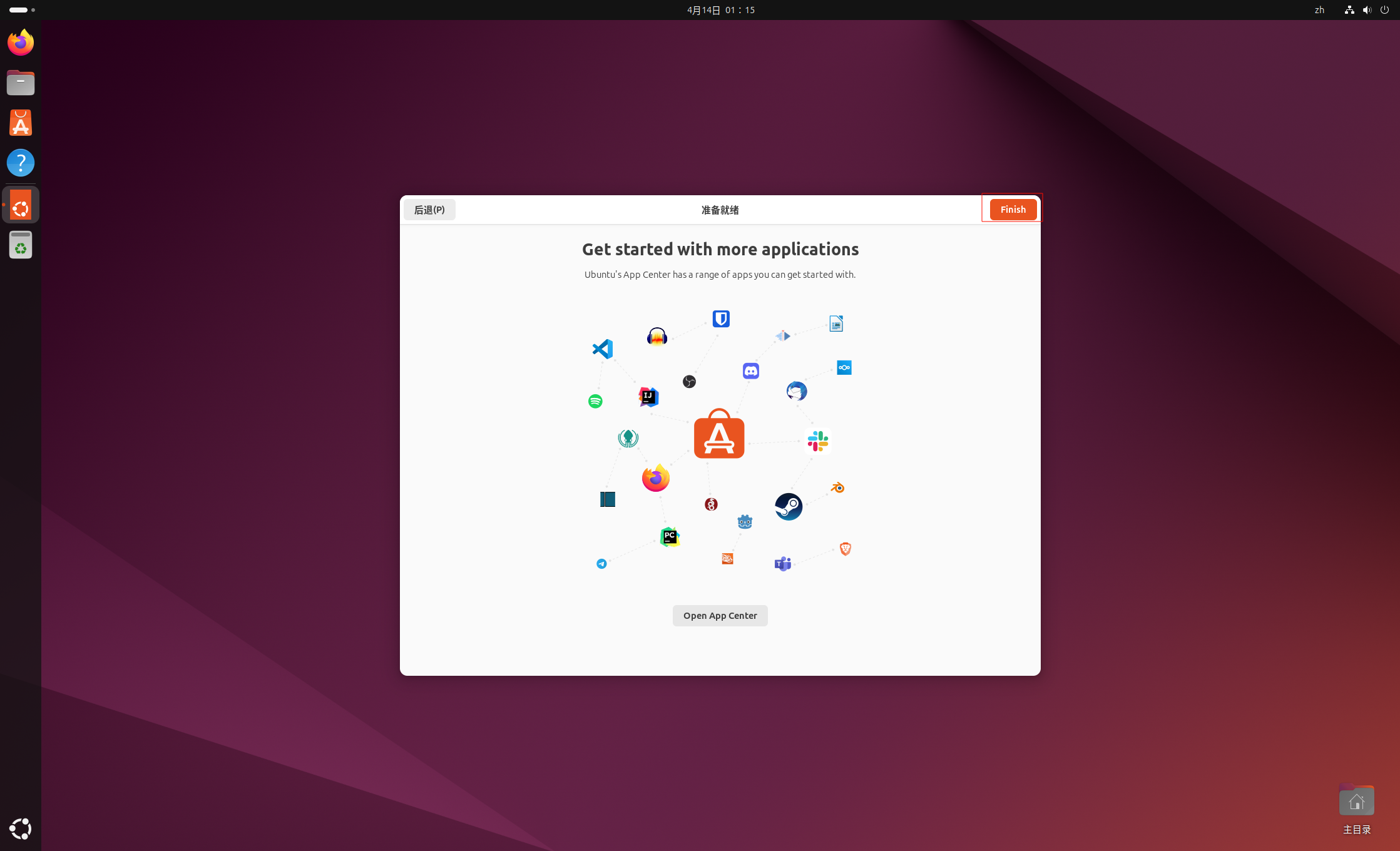Click Open App Center button
Viewport: 1400px width, 851px height.
point(720,616)
